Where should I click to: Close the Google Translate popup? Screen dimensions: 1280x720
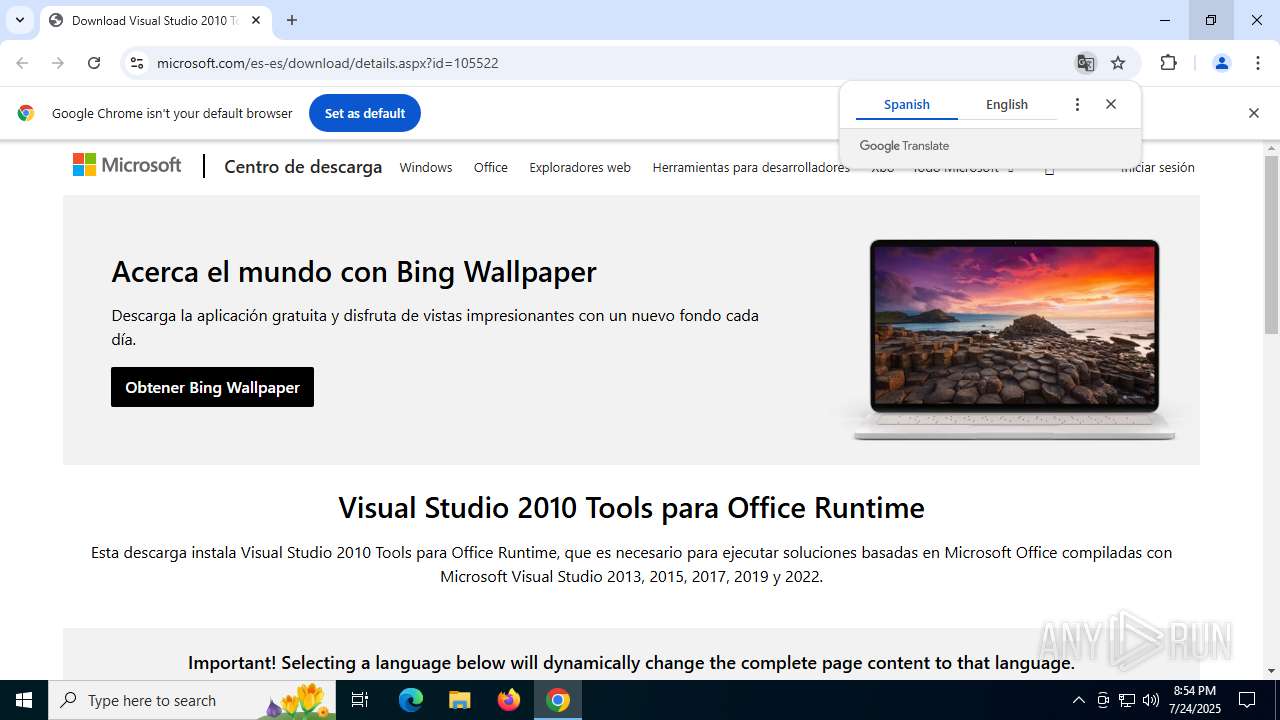1111,104
